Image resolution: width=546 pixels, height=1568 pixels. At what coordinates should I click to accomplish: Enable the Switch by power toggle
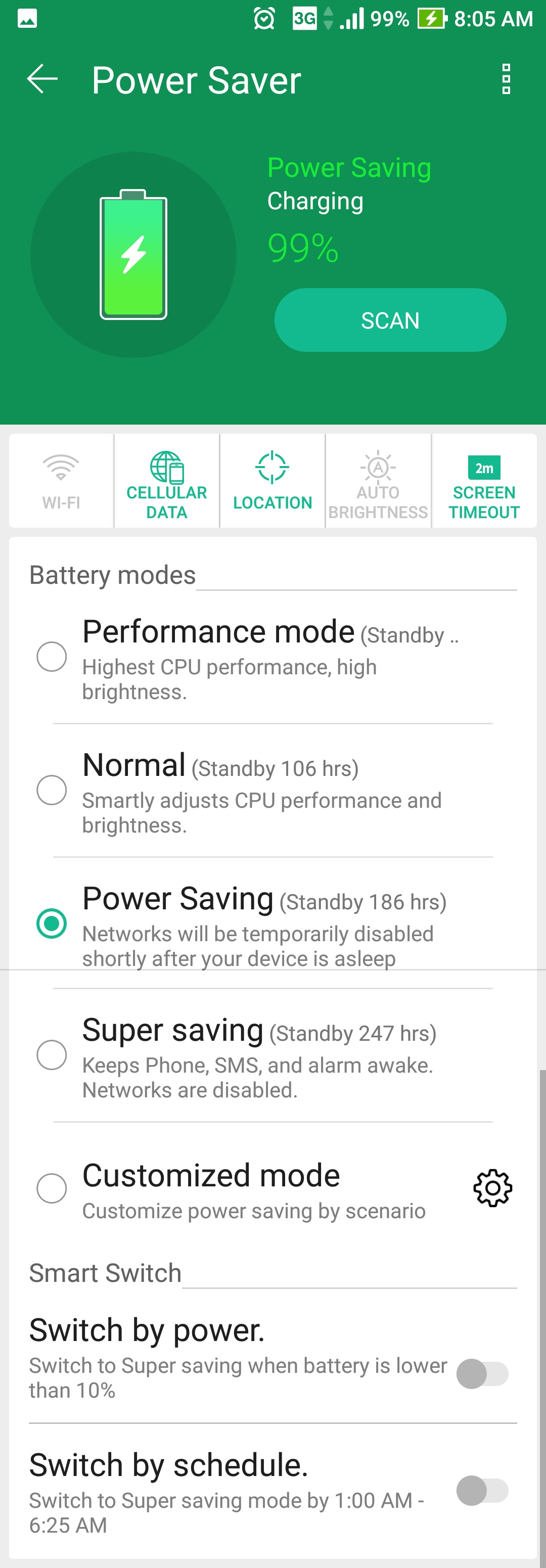click(x=482, y=1373)
